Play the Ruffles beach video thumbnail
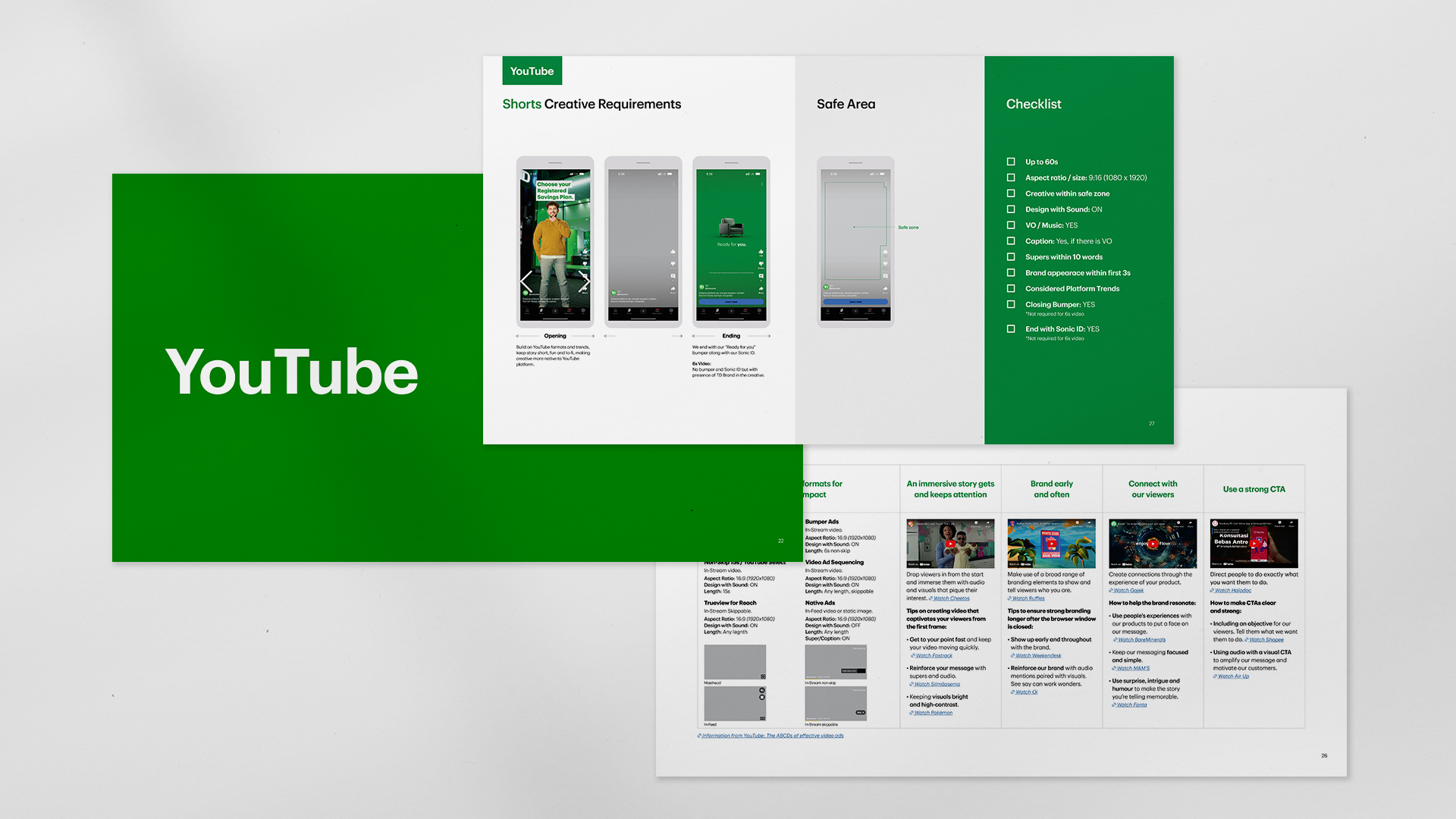1456x819 pixels. pyautogui.click(x=1051, y=544)
